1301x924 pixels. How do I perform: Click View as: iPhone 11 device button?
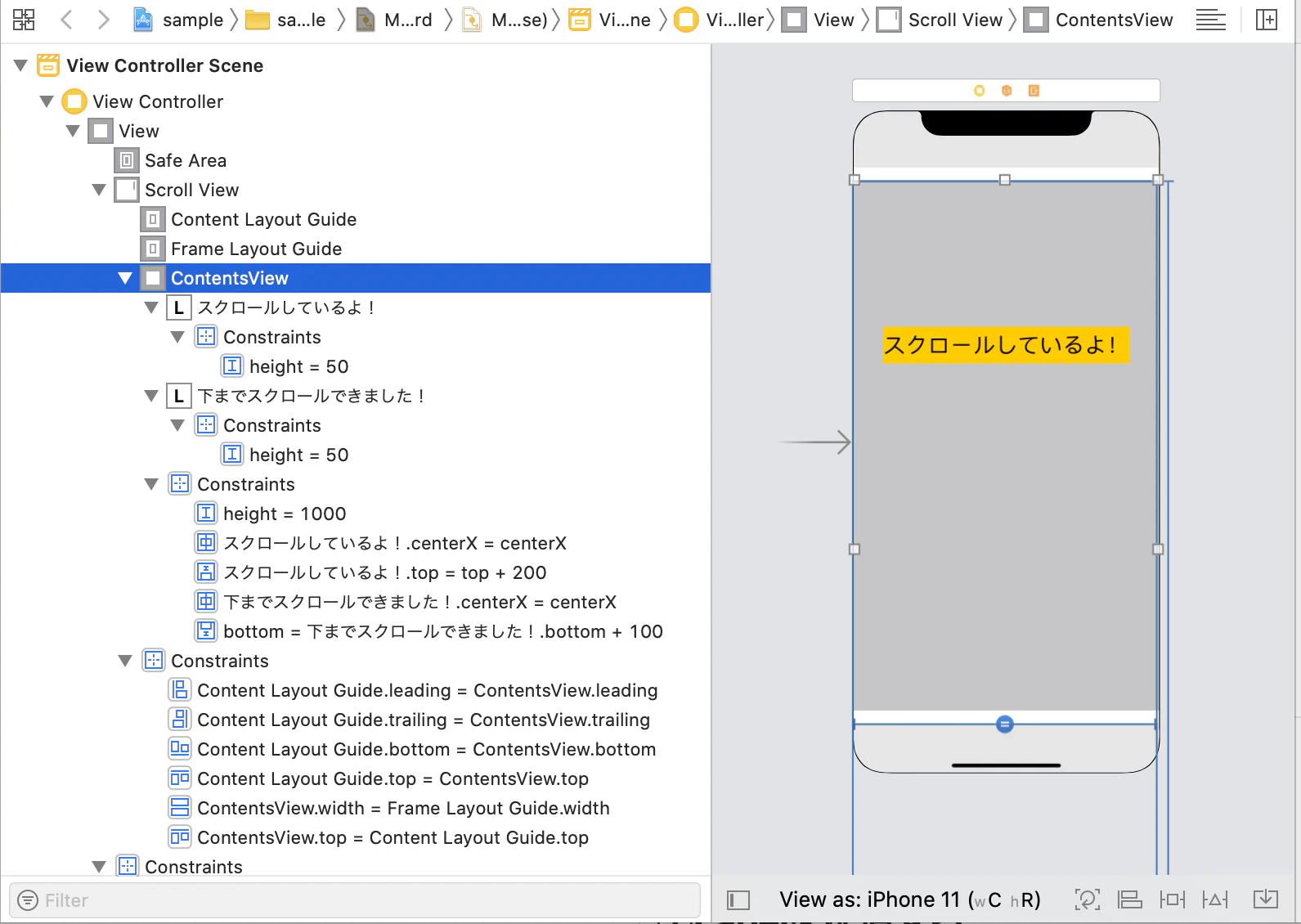tap(910, 899)
